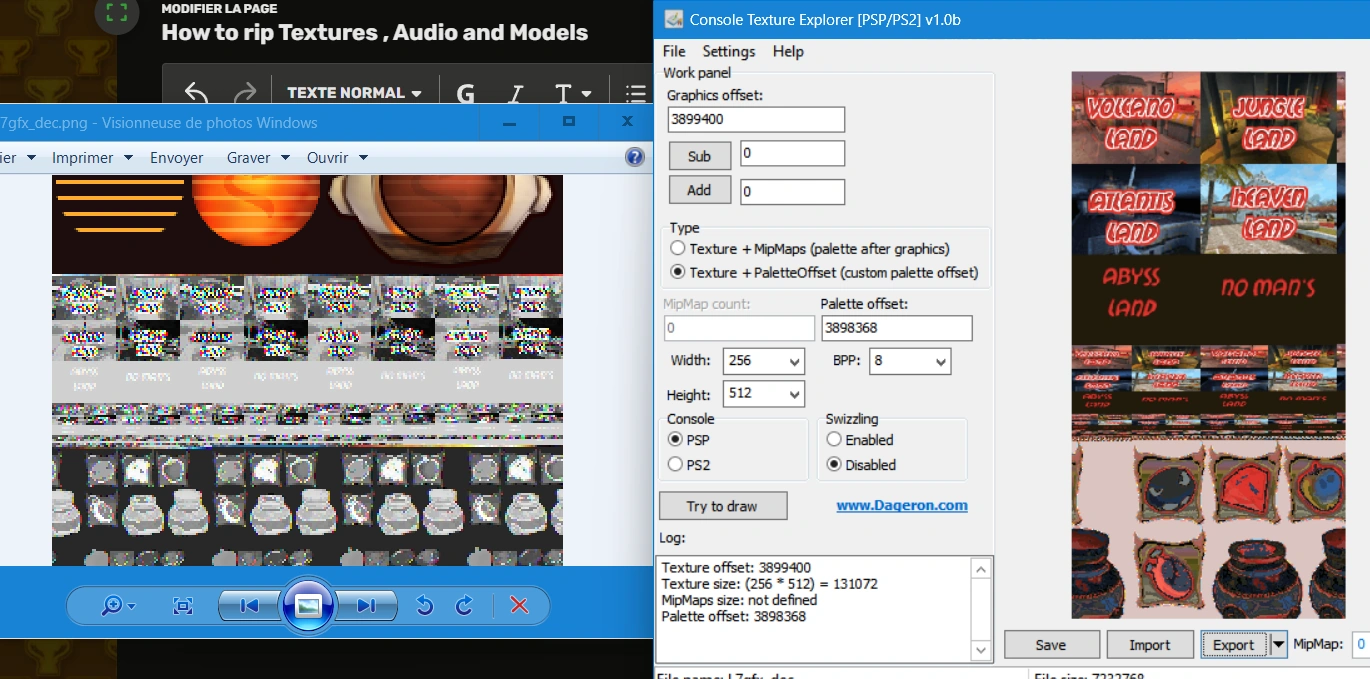The width and height of the screenshot is (1370, 679).
Task: Go to next image in photo viewer
Action: point(366,605)
